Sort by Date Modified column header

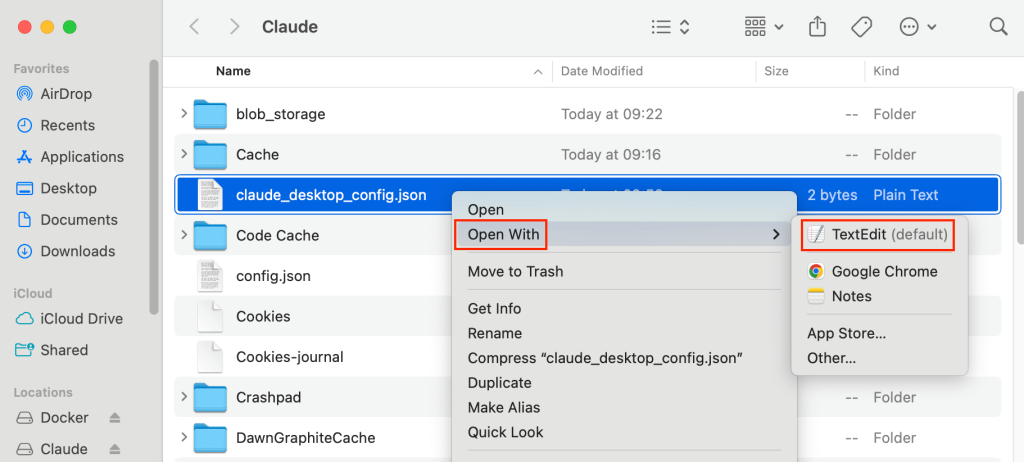(x=602, y=71)
